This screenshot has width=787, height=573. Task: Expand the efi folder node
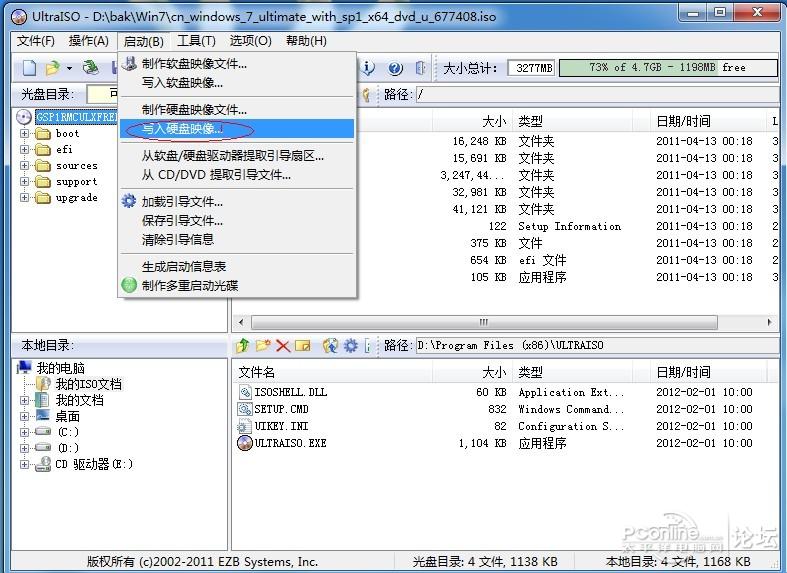pos(24,150)
